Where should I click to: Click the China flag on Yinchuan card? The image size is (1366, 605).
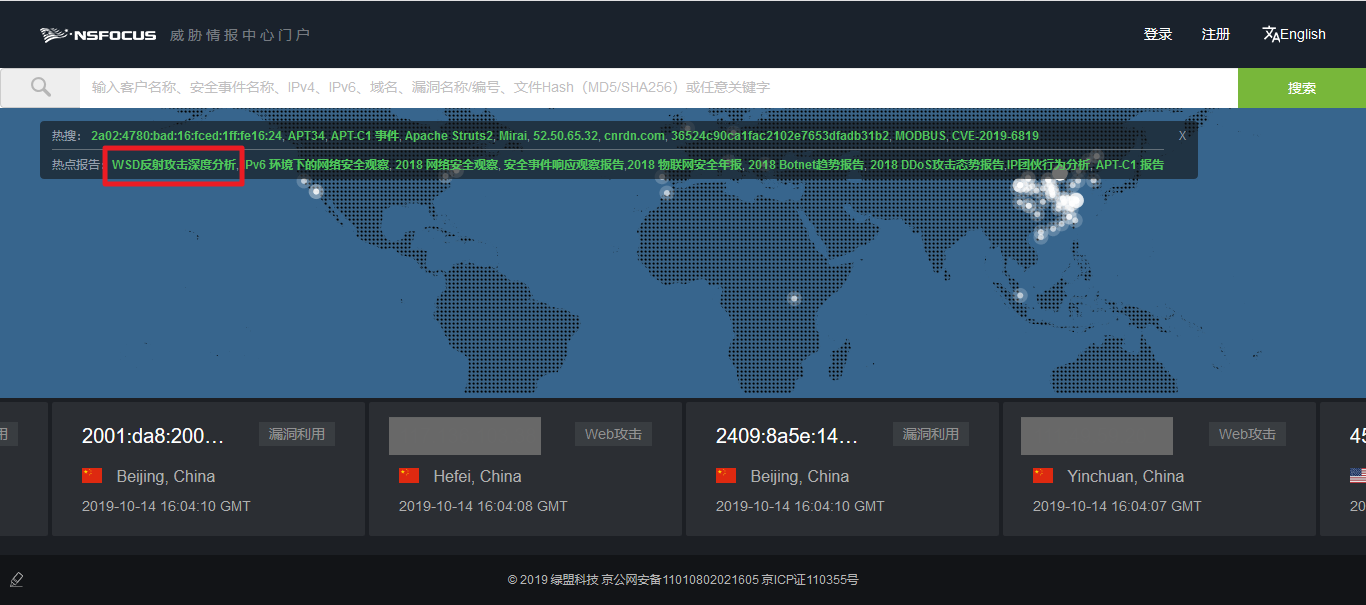click(1043, 476)
